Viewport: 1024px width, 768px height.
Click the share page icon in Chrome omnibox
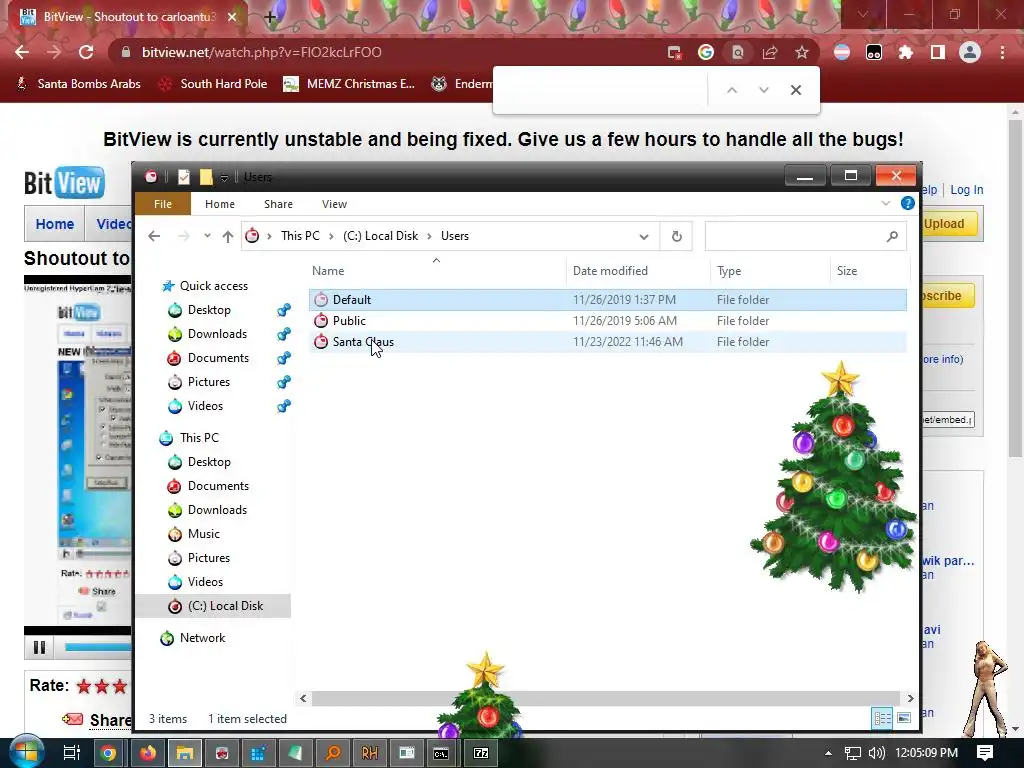click(x=769, y=52)
